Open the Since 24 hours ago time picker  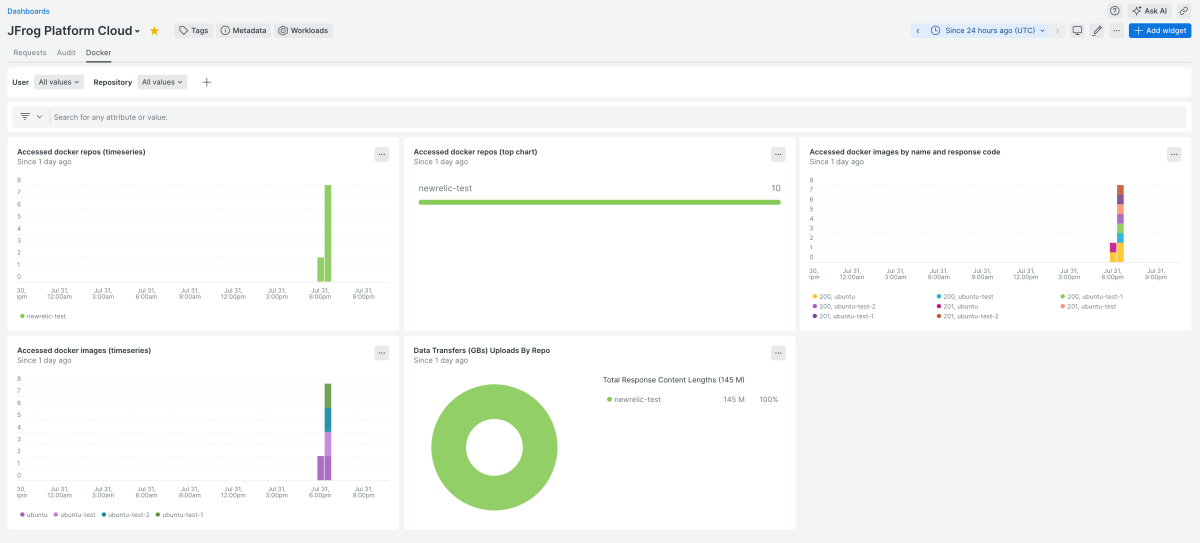[989, 31]
